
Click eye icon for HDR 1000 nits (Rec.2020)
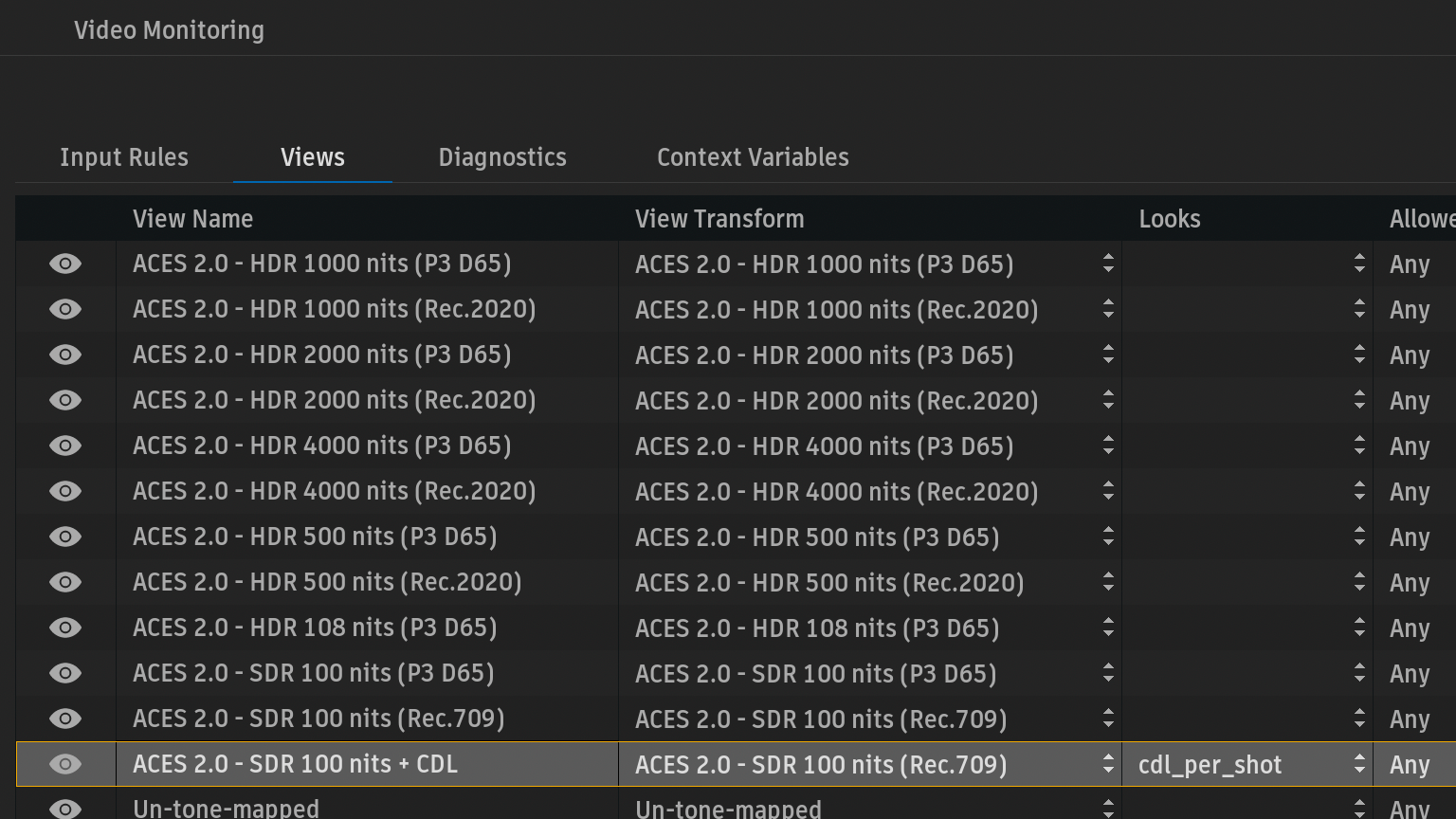(x=65, y=309)
